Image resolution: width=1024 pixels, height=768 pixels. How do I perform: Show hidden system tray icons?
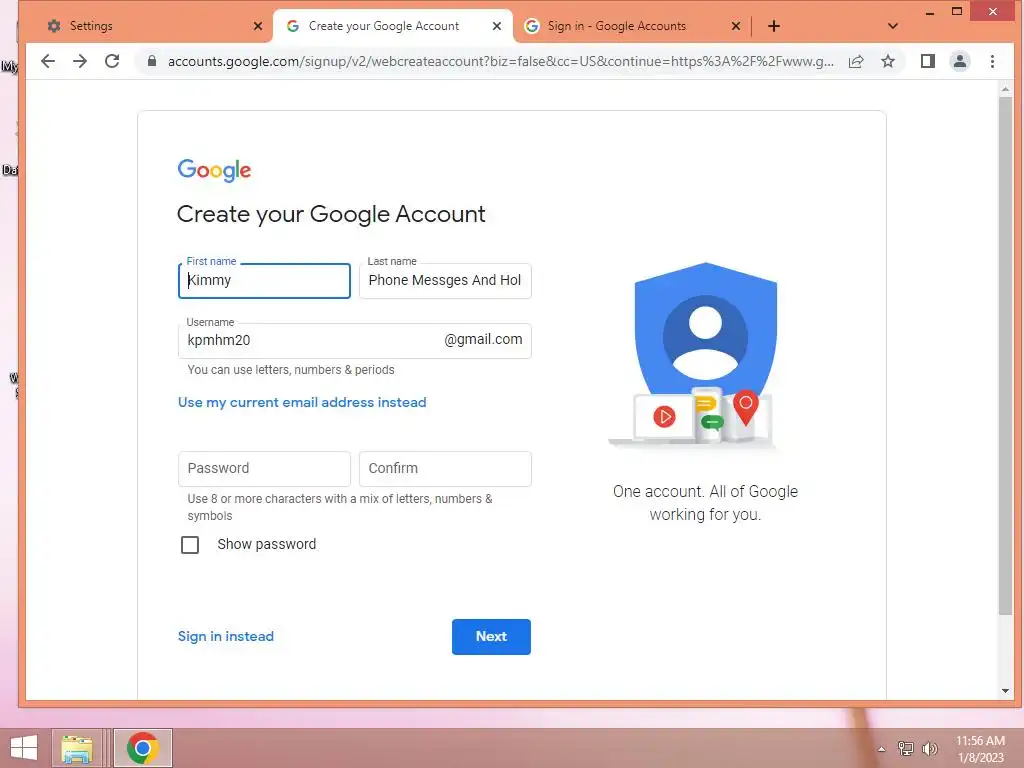[882, 749]
